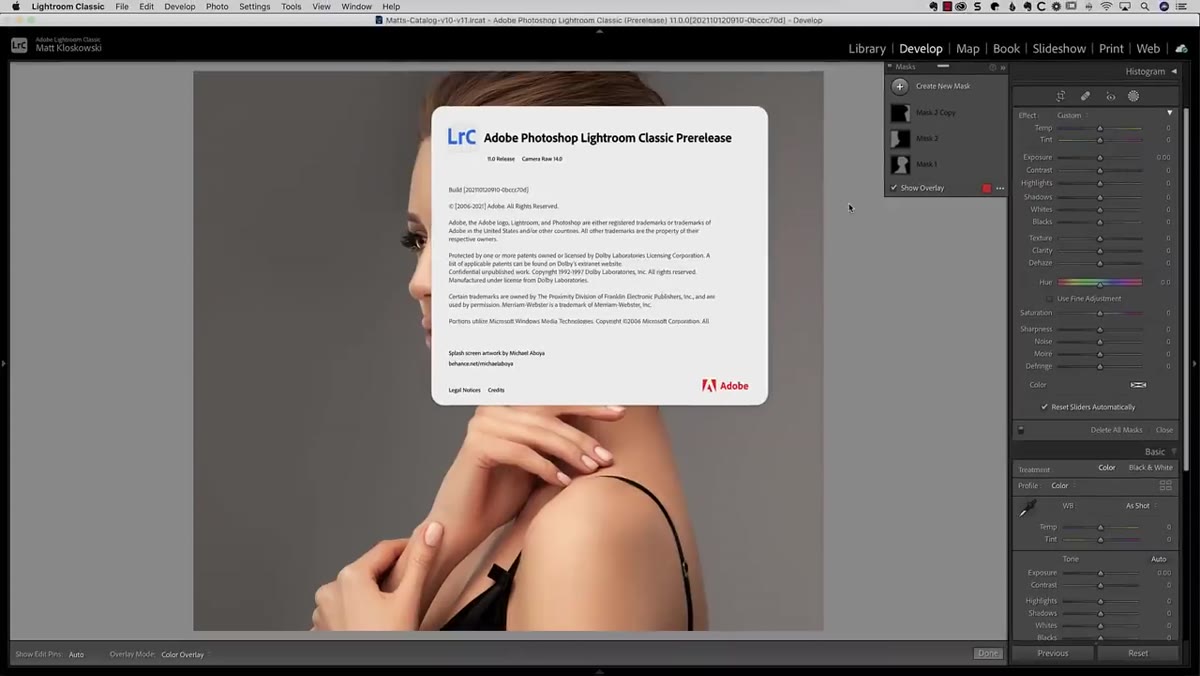The height and width of the screenshot is (676, 1200).
Task: Click the red overlay color swatch
Action: point(986,188)
